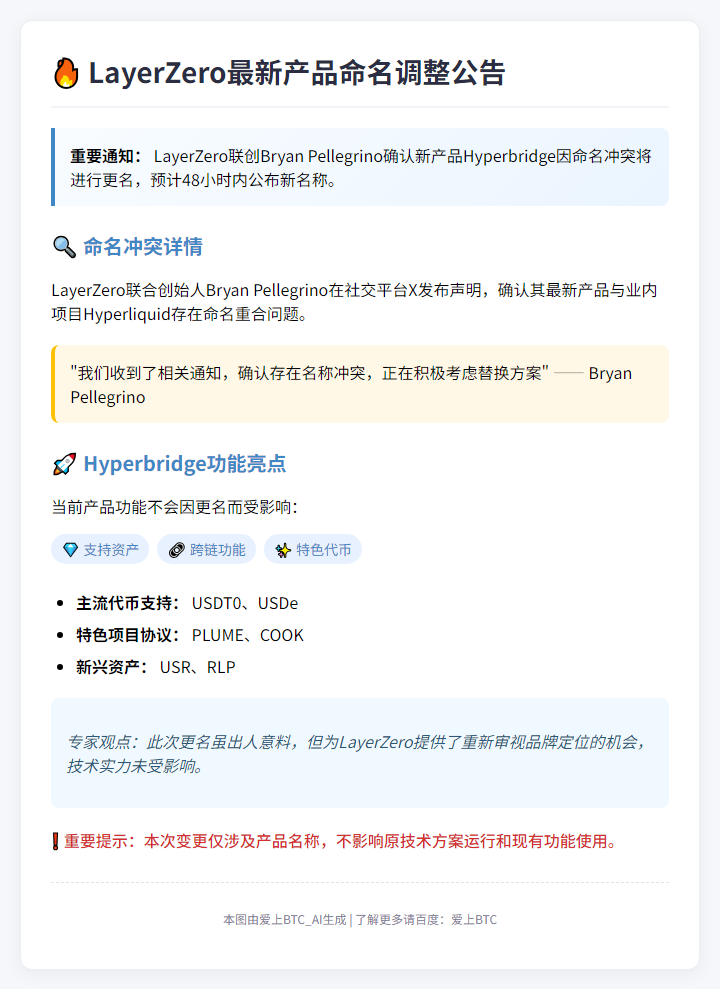Click the text 预计48小时内公布新名称
Image resolution: width=720 pixels, height=989 pixels.
click(245, 180)
